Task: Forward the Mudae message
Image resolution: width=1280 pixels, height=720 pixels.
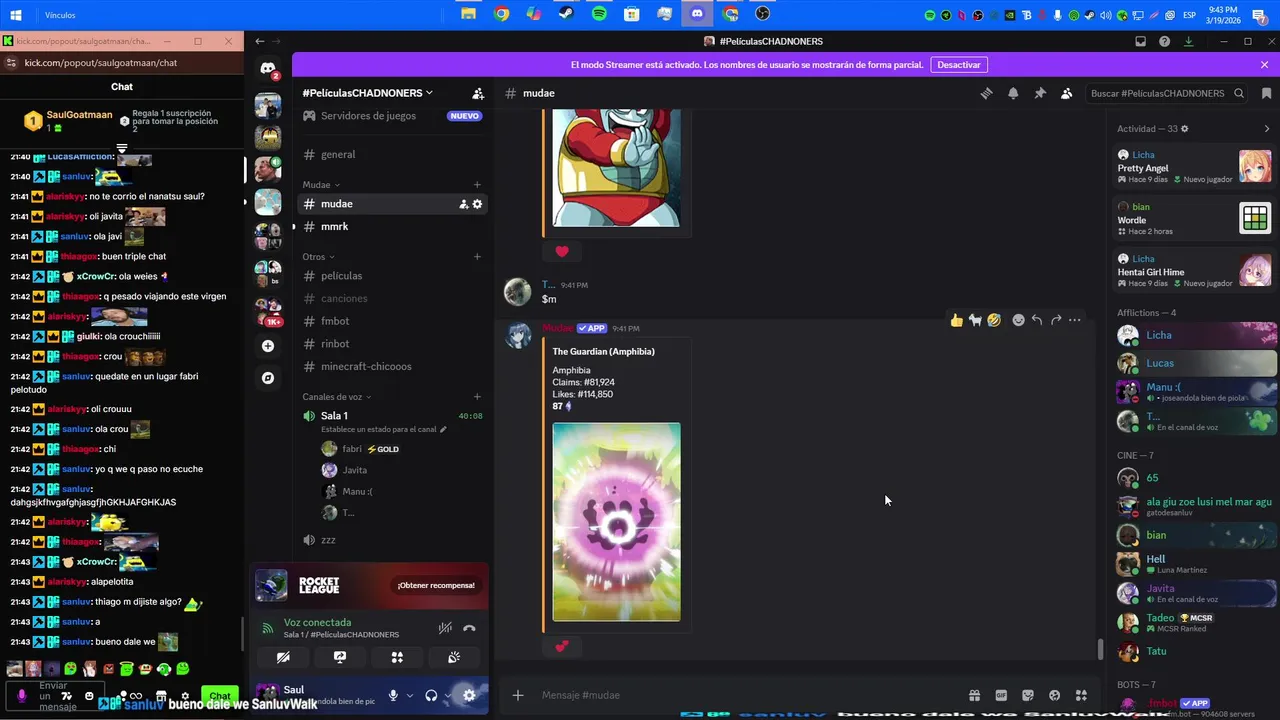Action: pos(1056,320)
